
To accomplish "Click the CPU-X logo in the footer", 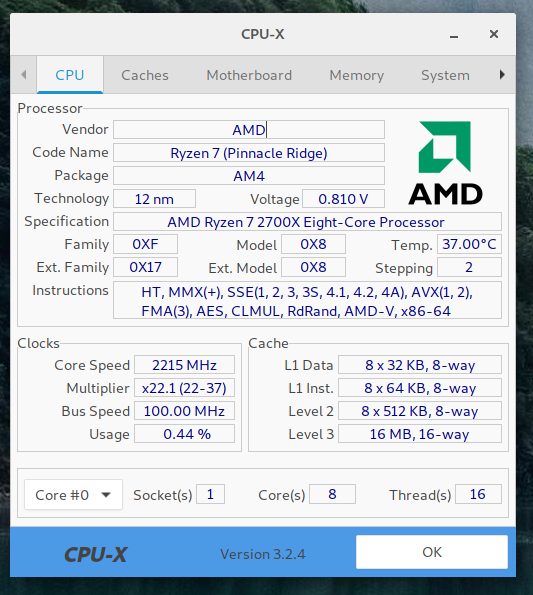I will click(x=96, y=555).
